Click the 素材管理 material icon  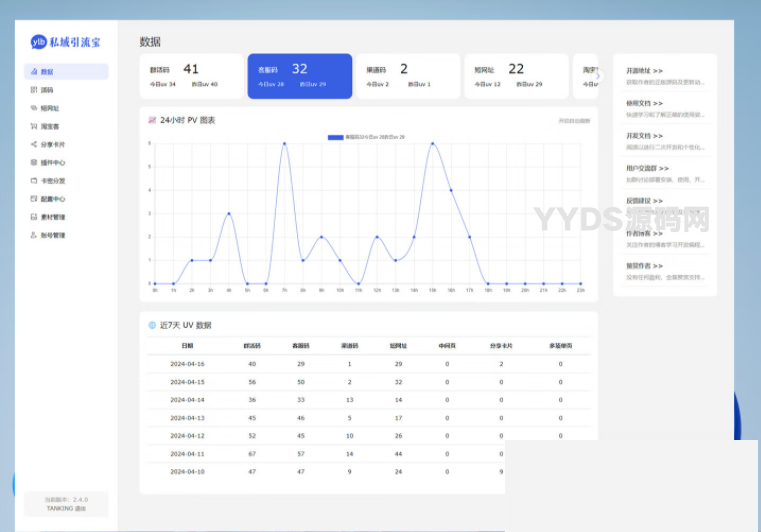click(34, 217)
